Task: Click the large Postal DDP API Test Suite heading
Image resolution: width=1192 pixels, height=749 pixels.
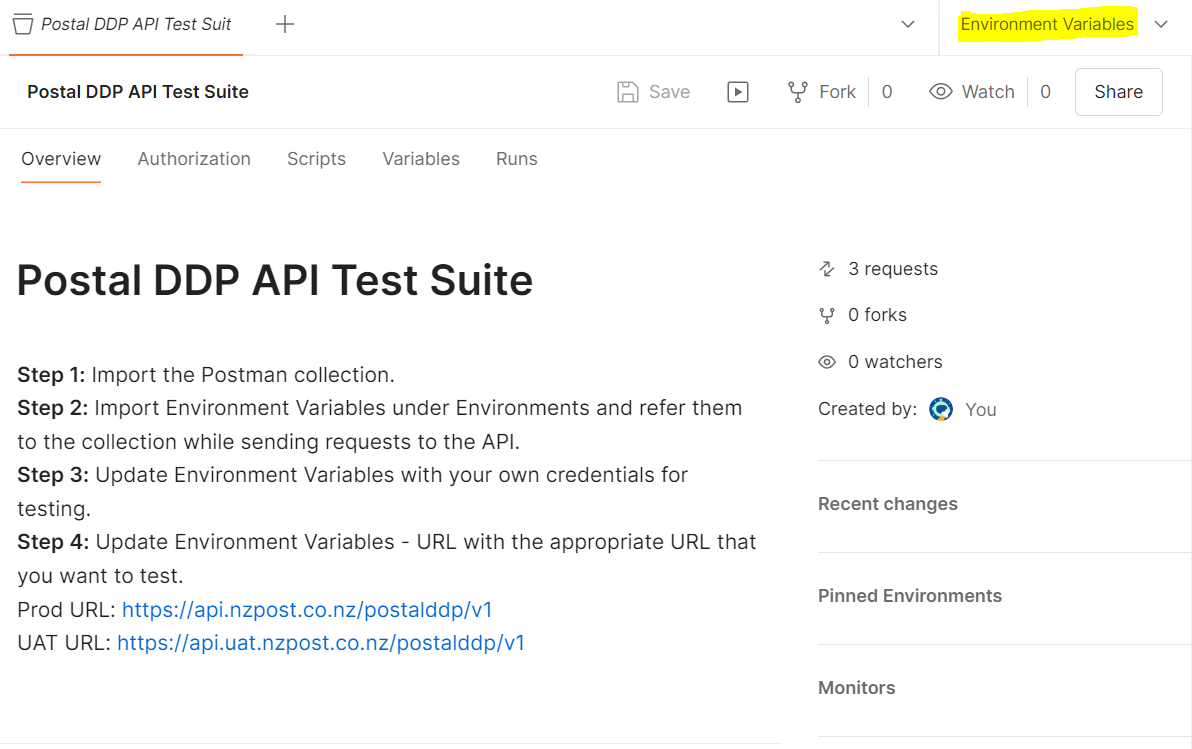Action: (x=274, y=281)
